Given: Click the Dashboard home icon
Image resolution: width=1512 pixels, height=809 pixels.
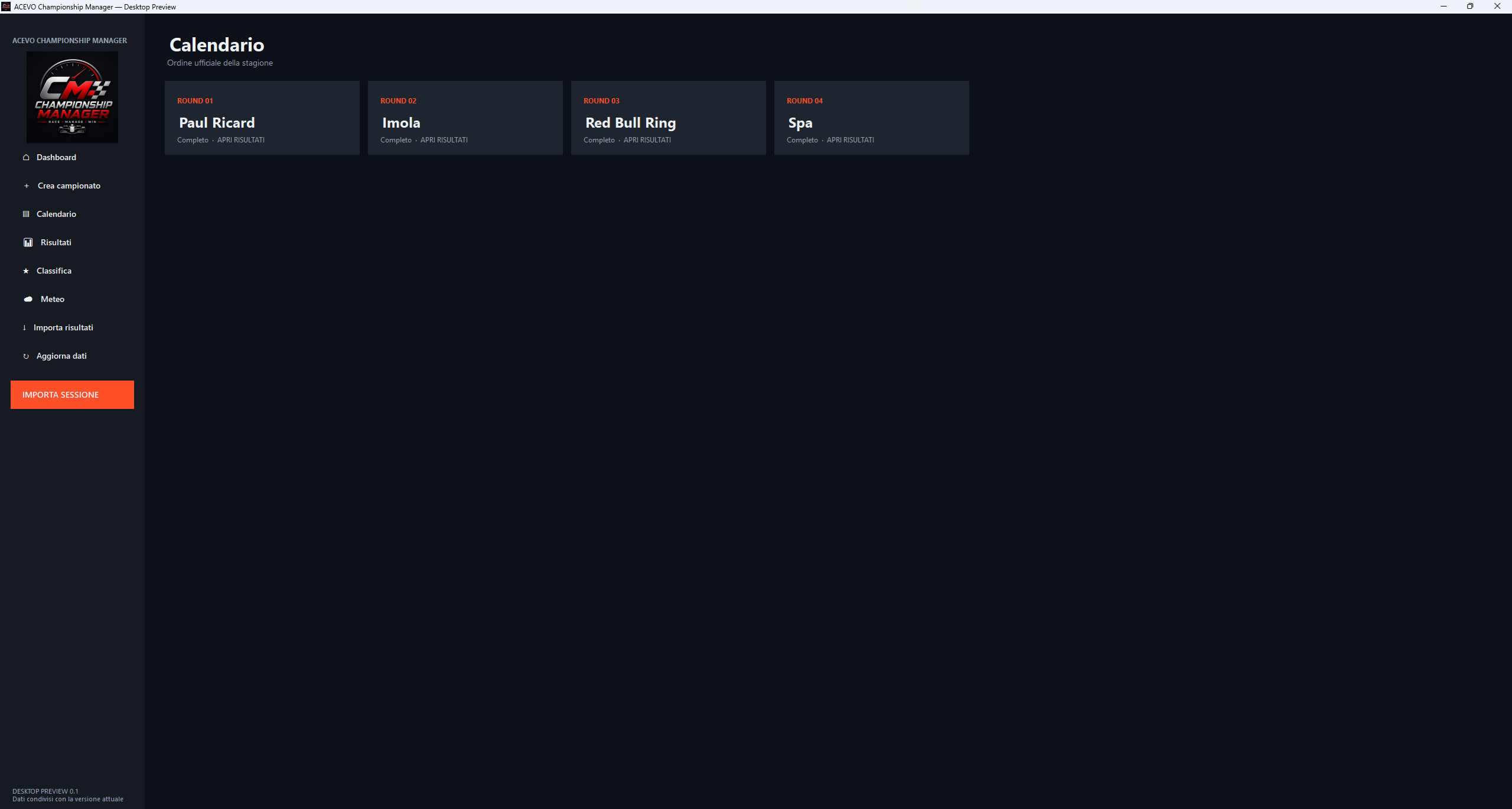Looking at the screenshot, I should click(x=26, y=157).
